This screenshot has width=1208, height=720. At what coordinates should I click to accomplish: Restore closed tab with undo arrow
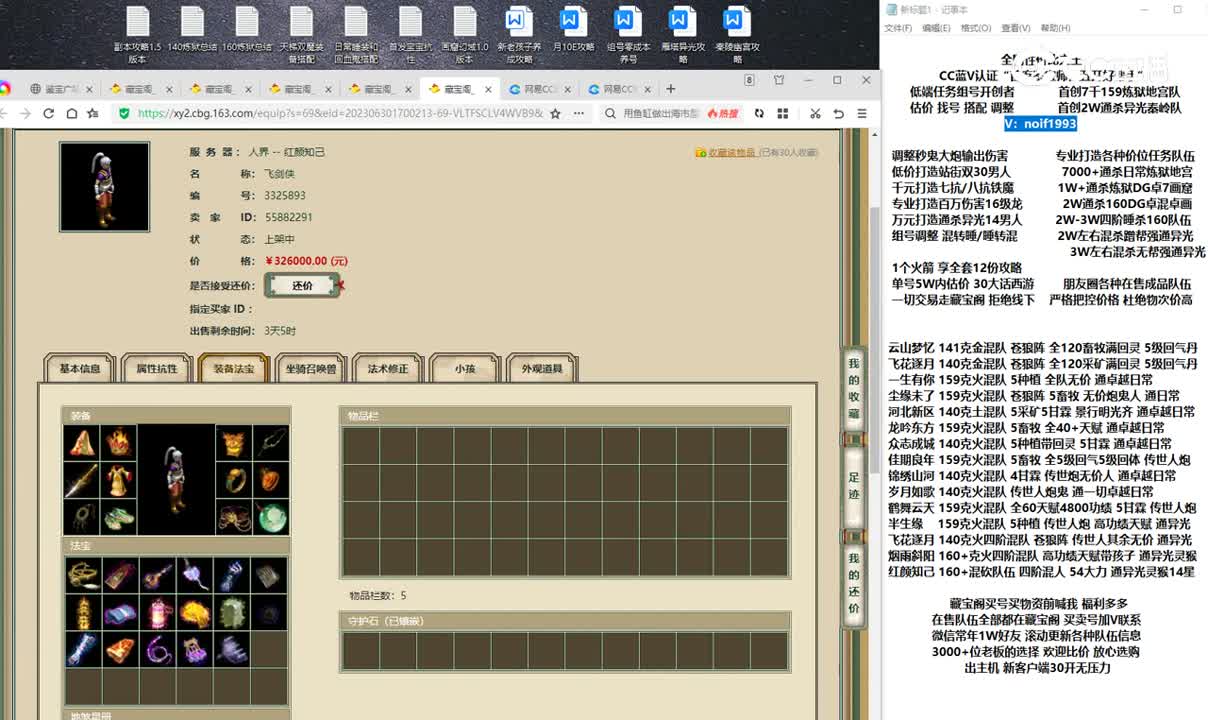[838, 114]
